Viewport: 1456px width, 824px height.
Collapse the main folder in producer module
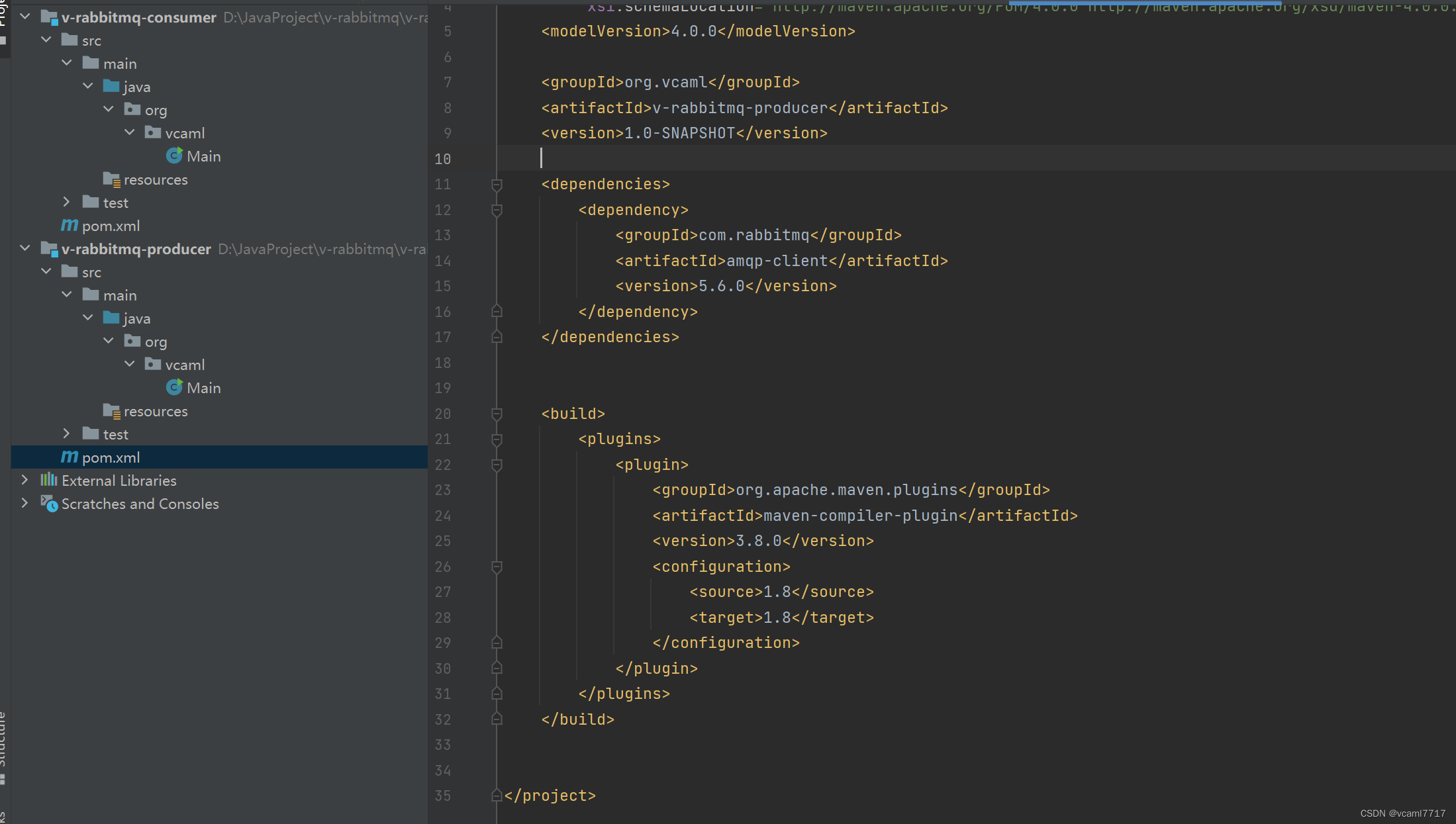(x=67, y=294)
